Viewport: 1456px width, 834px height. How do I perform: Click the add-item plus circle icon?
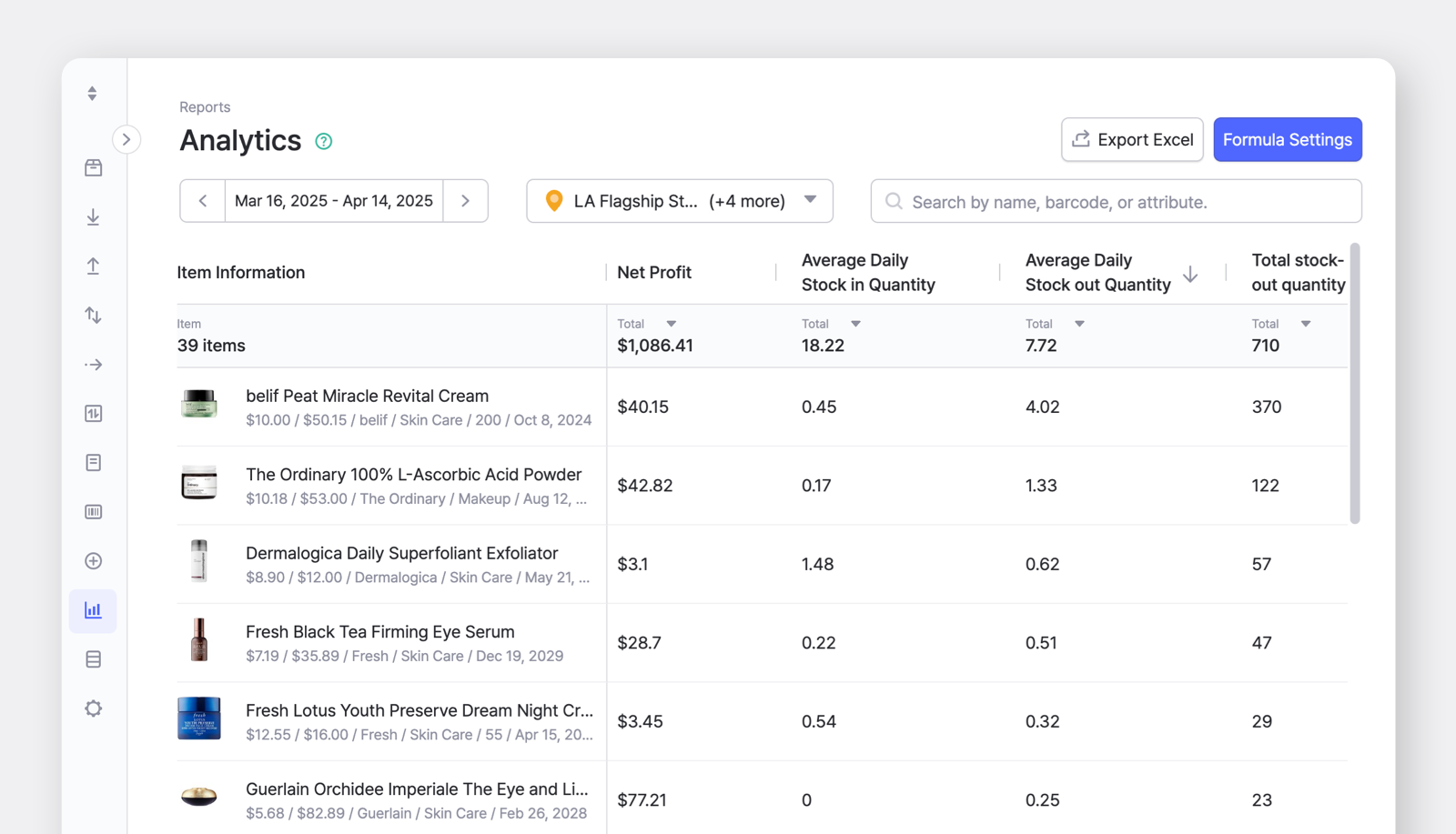pyautogui.click(x=93, y=561)
